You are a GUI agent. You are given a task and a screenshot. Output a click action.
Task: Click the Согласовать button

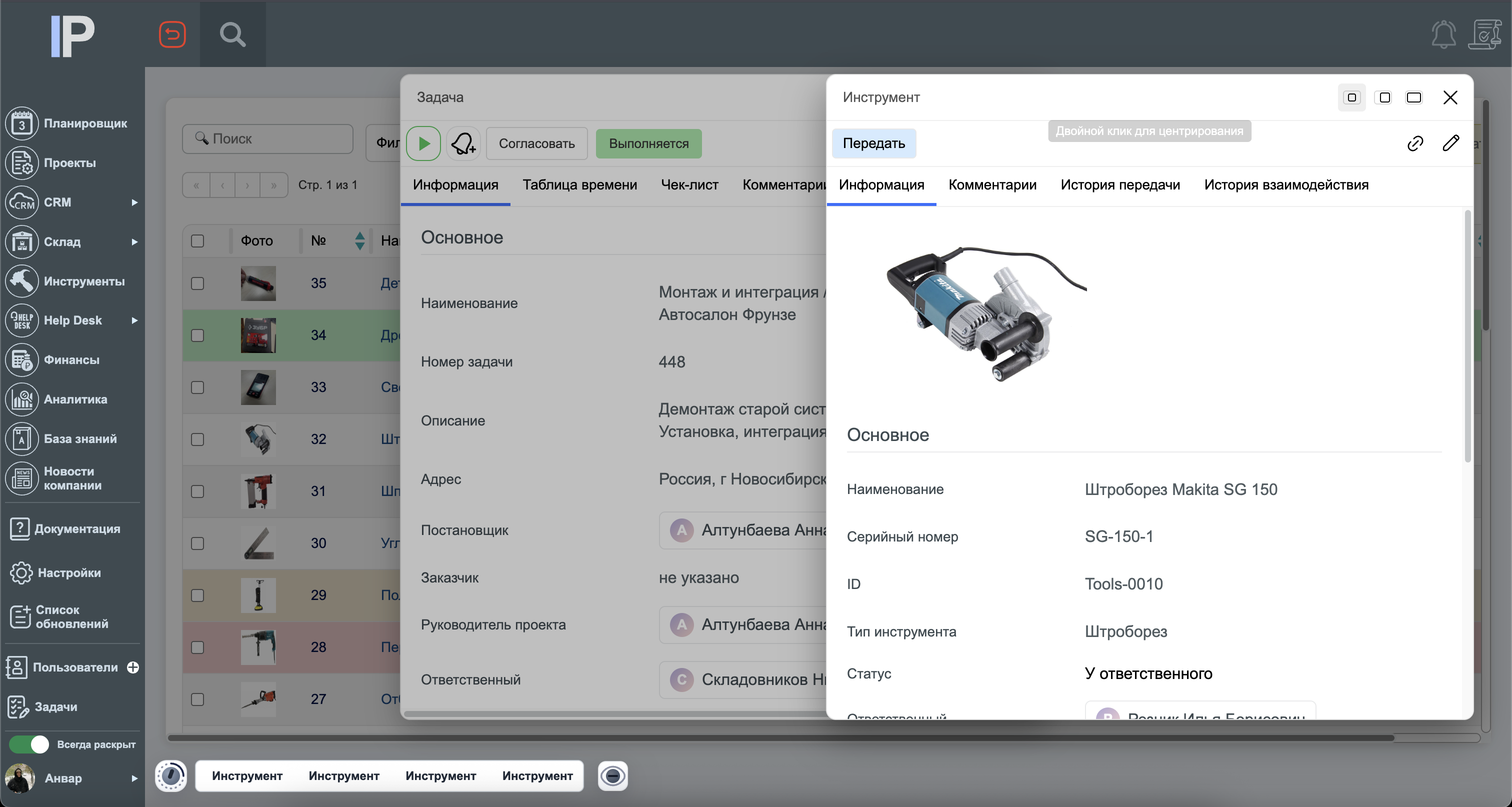536,143
